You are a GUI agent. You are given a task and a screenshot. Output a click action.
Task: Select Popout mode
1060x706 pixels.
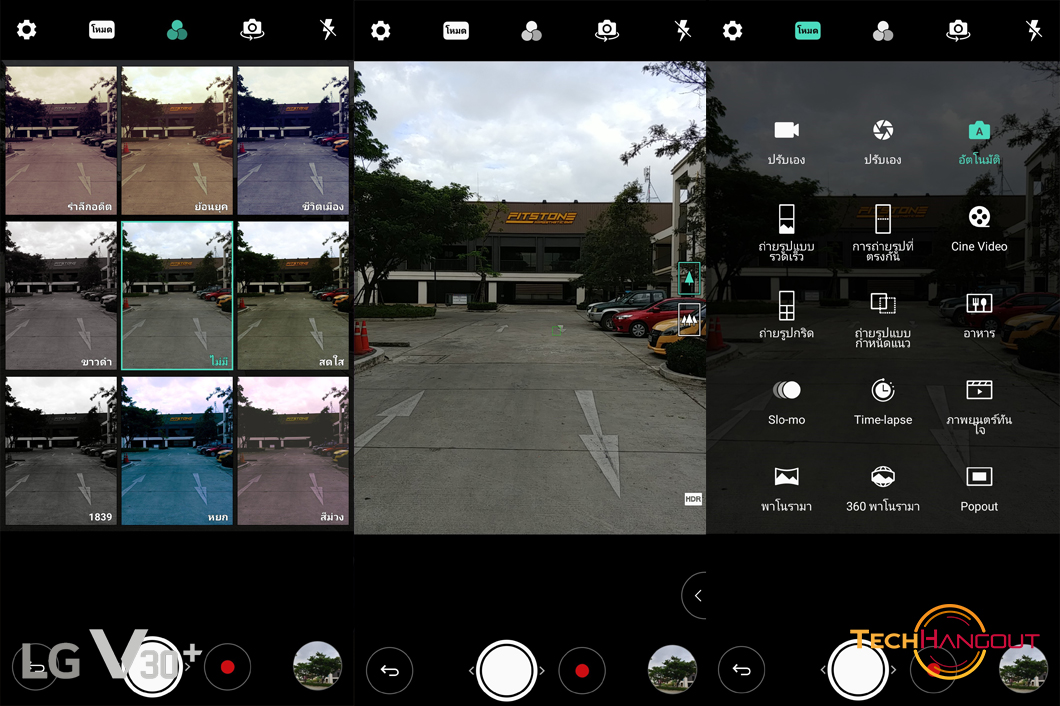click(979, 490)
